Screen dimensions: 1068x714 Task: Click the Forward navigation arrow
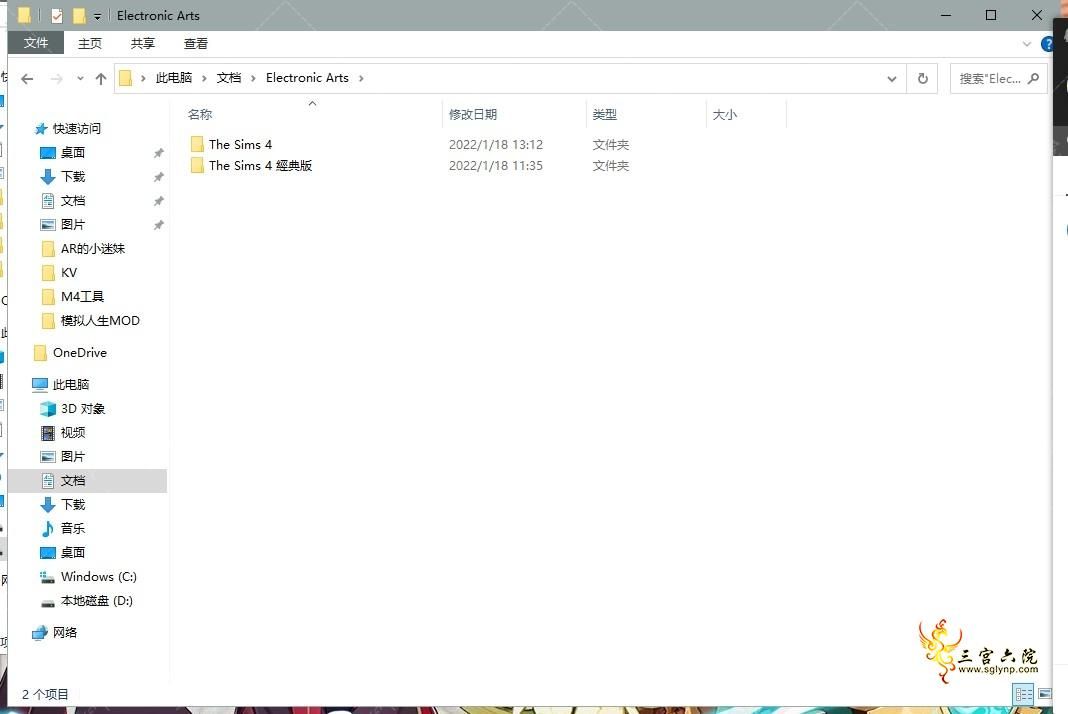pyautogui.click(x=57, y=79)
